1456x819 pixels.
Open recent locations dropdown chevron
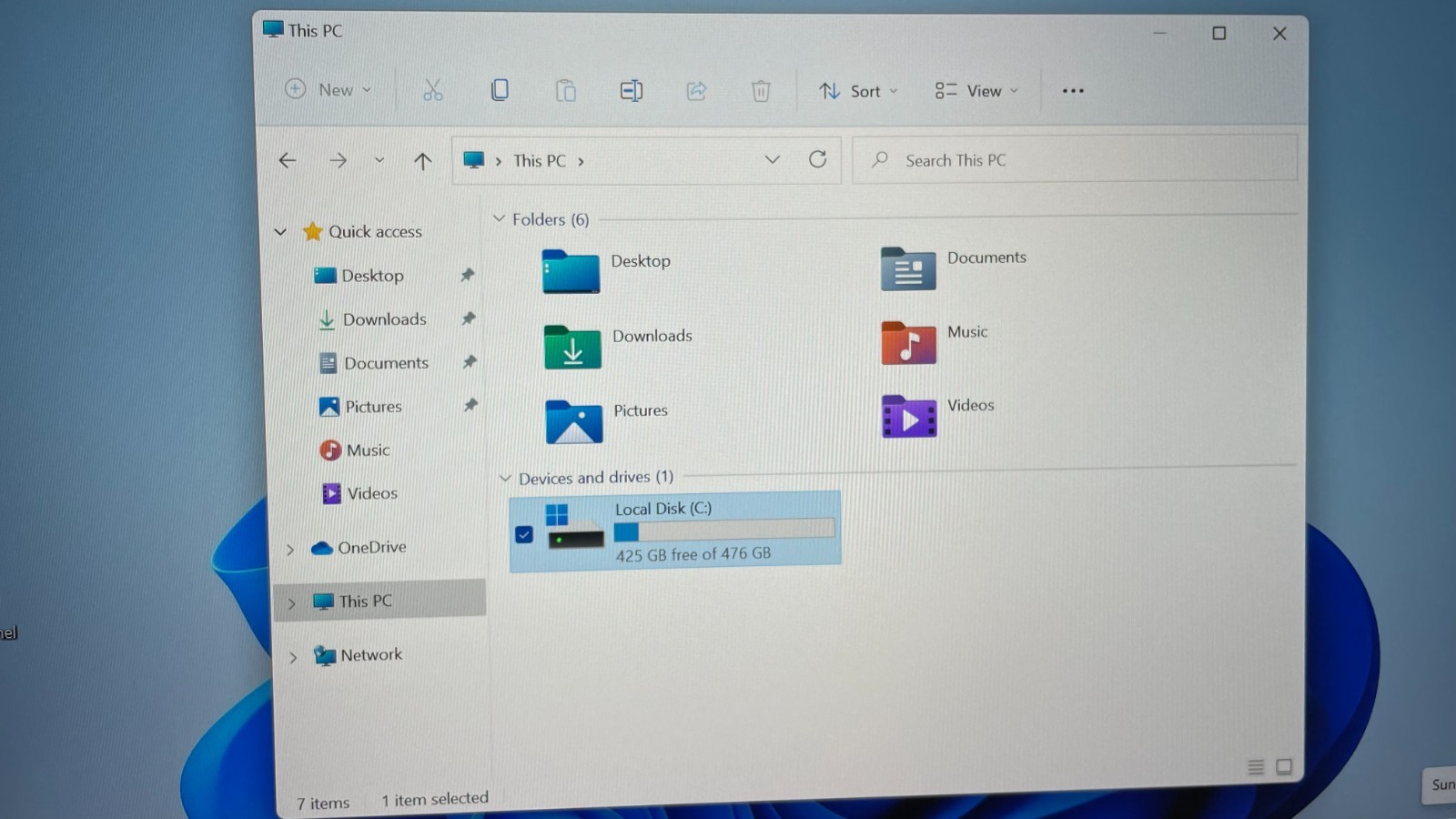pyautogui.click(x=379, y=160)
